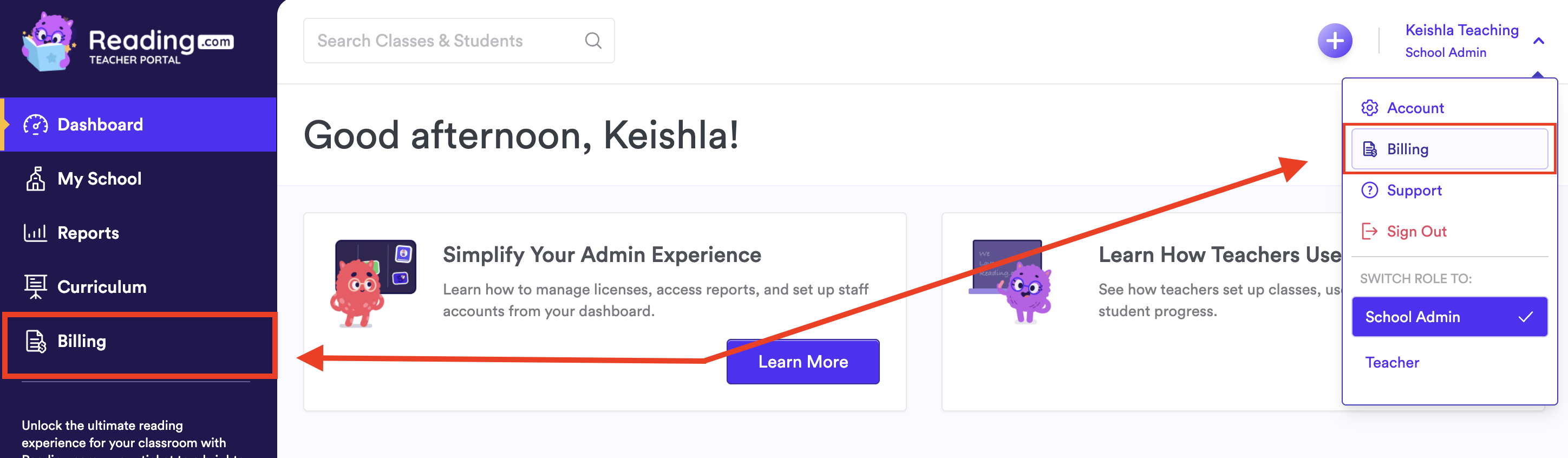Click the Reading.com monster logo
The image size is (1568, 458).
click(x=49, y=41)
